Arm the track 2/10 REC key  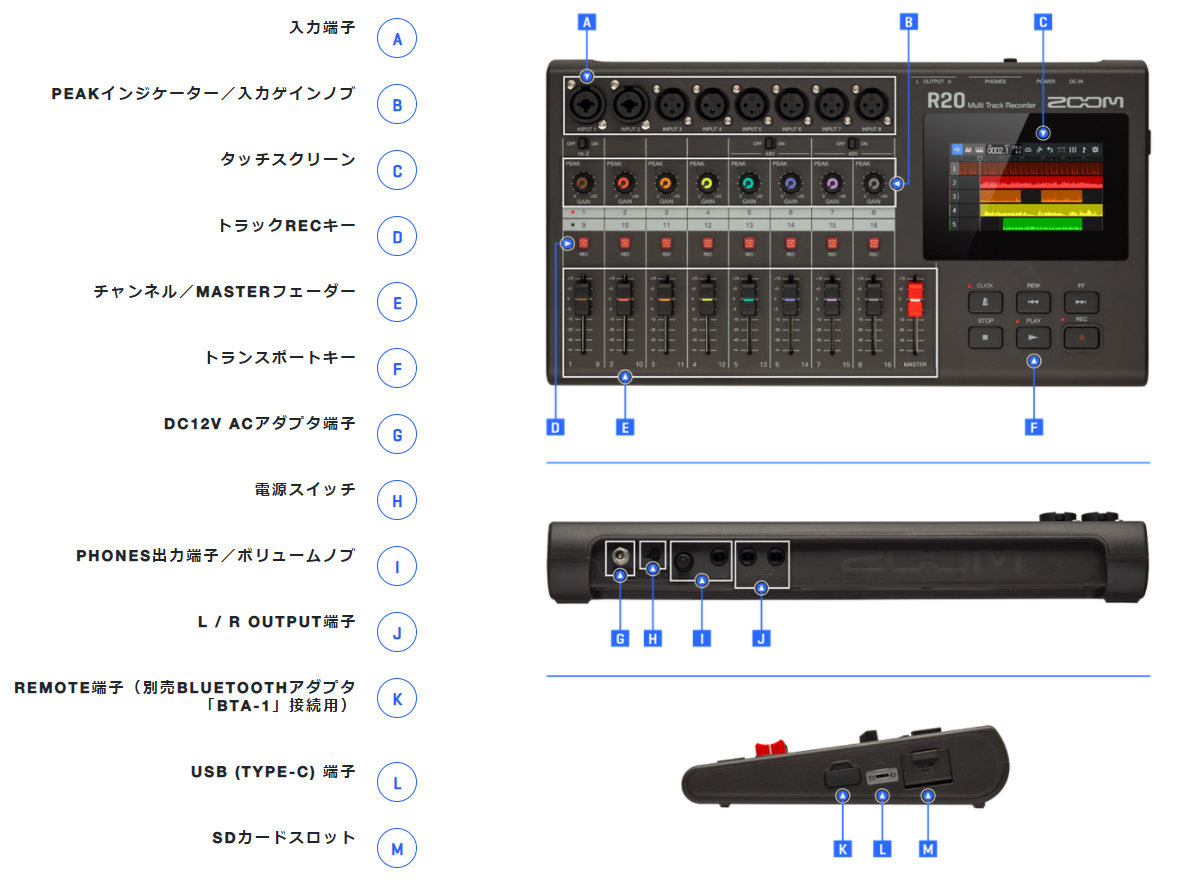click(x=625, y=243)
